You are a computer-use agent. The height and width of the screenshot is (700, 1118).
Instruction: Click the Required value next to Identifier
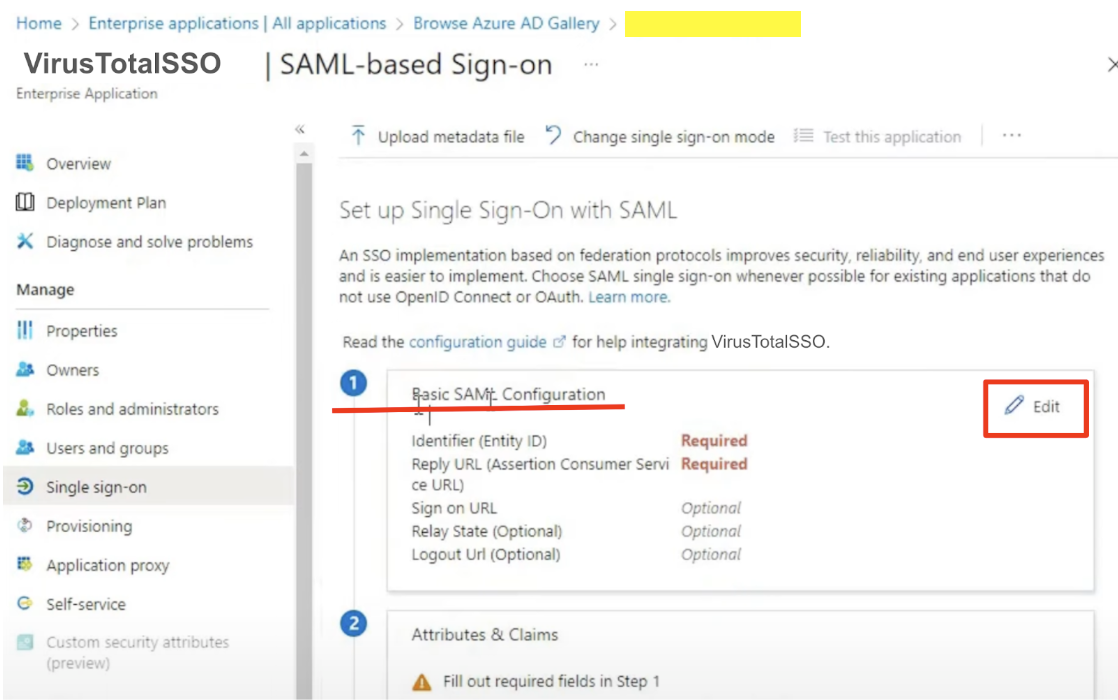click(x=714, y=441)
